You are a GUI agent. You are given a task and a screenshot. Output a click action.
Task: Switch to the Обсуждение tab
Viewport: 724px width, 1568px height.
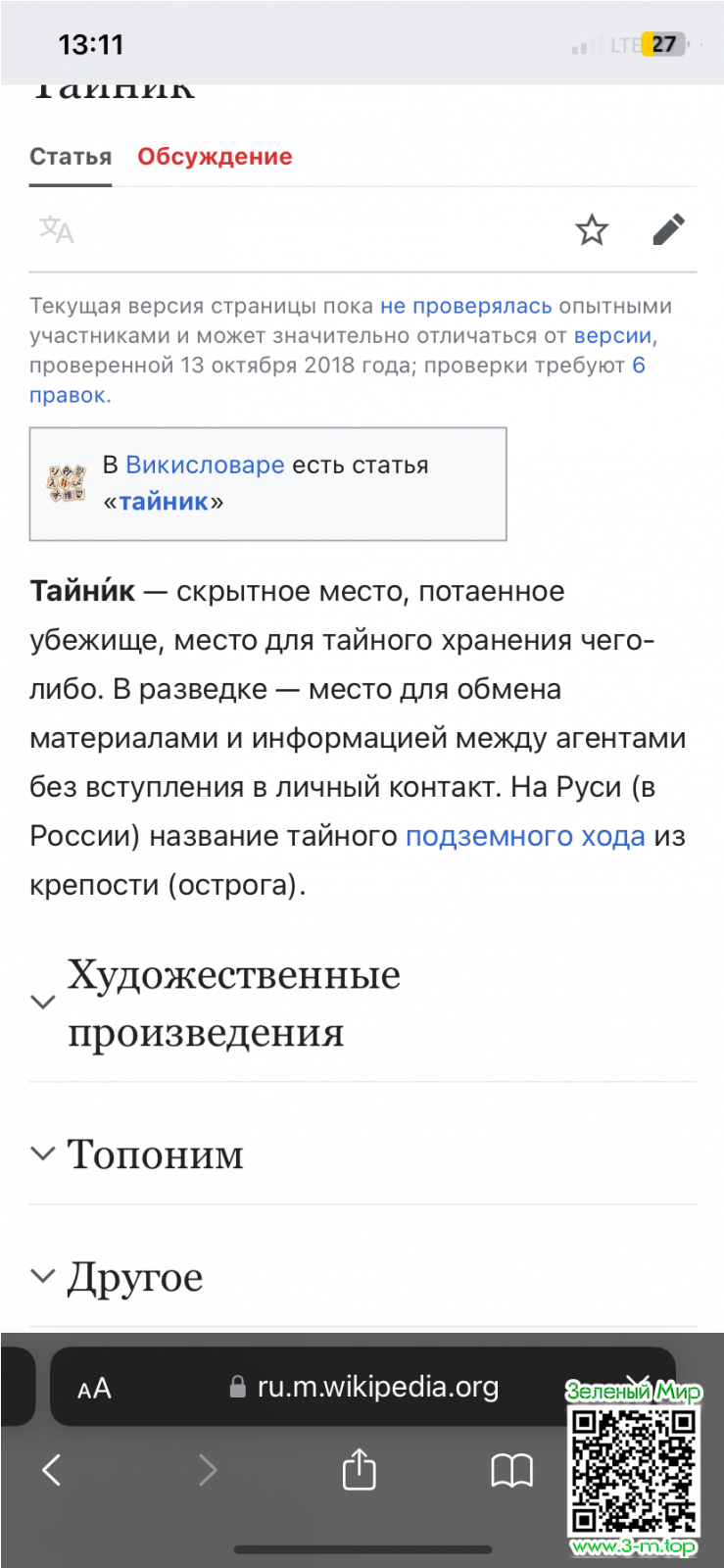coord(215,157)
